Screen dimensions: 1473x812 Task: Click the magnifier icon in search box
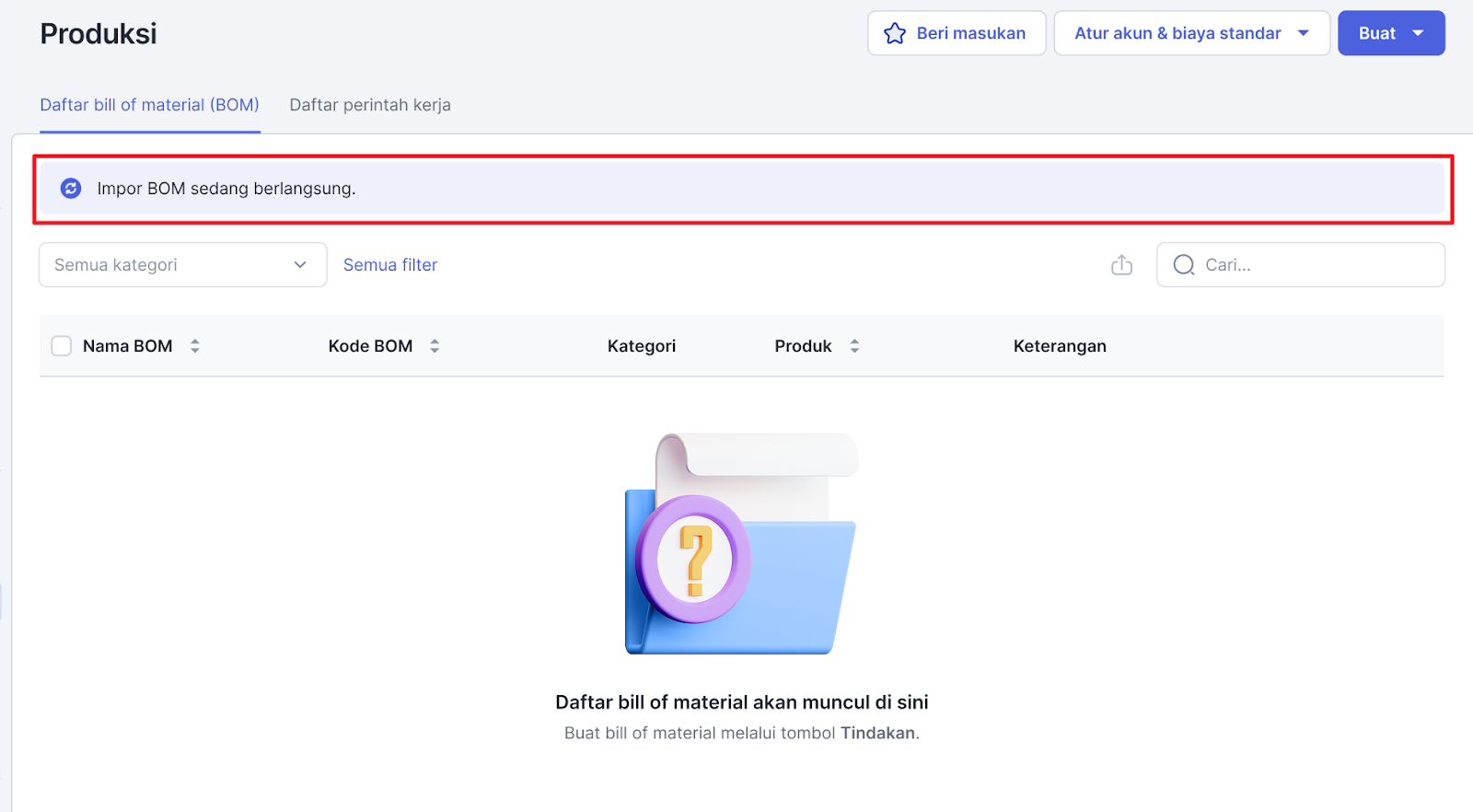pyautogui.click(x=1184, y=265)
